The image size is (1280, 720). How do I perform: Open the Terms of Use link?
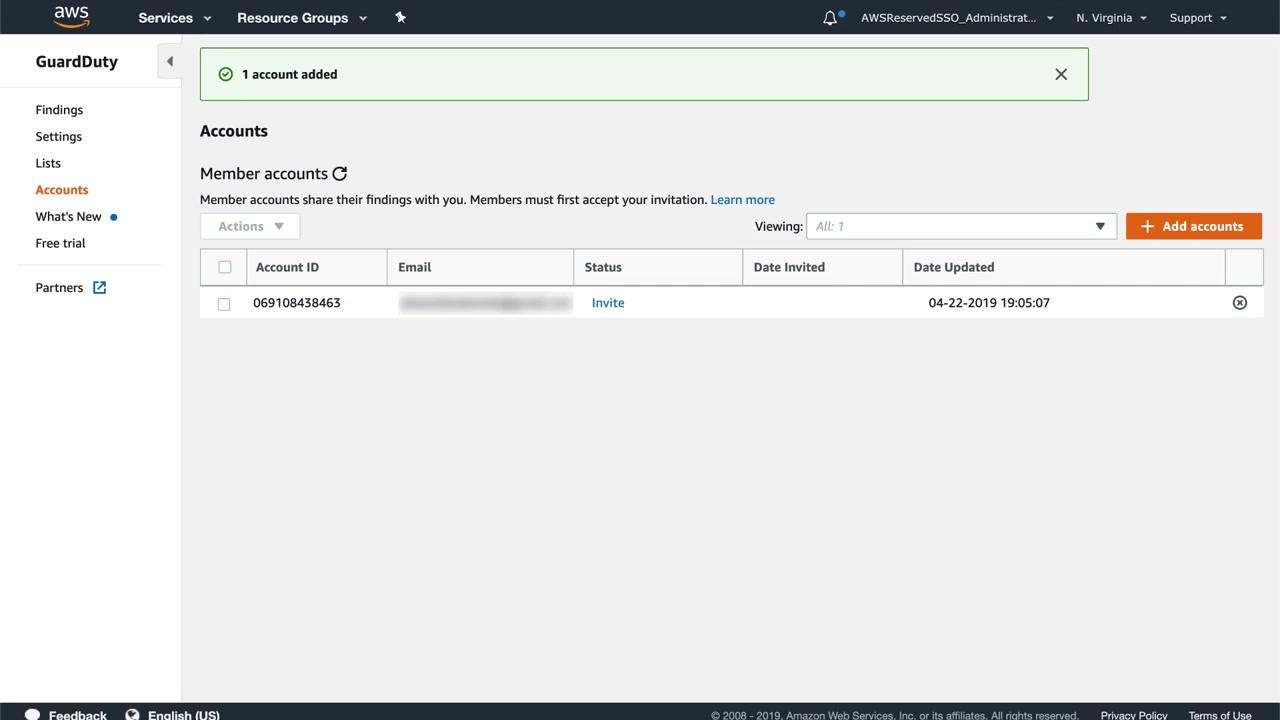click(1220, 715)
